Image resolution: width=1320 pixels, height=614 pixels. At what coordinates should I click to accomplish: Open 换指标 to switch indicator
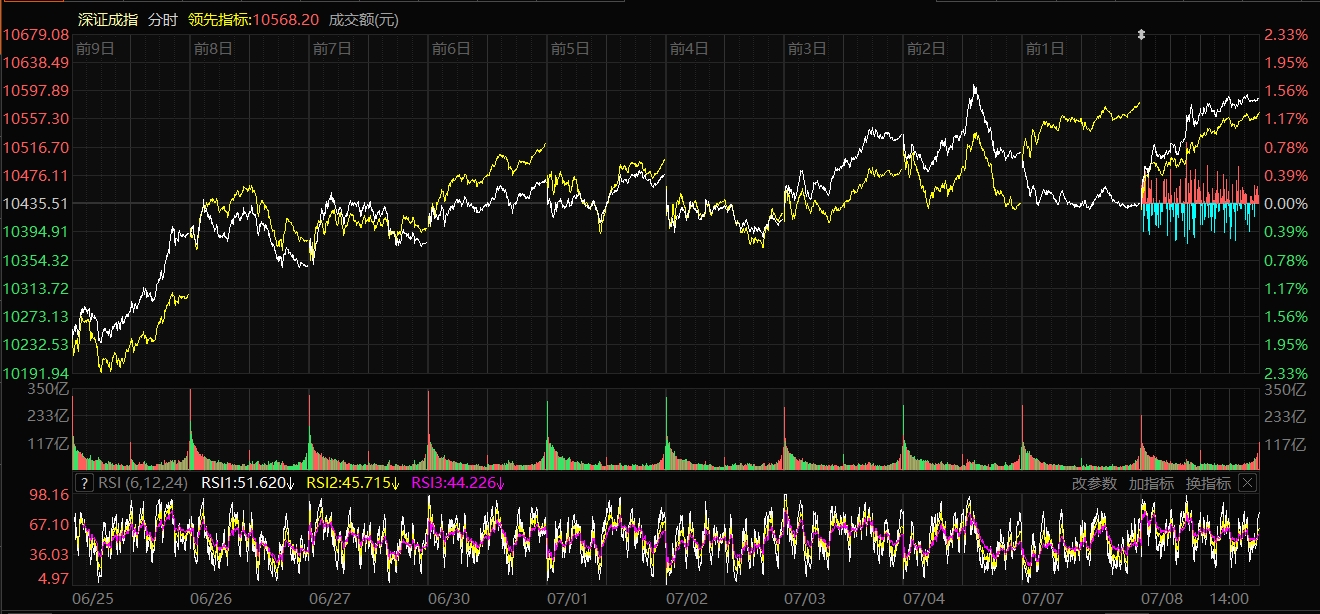[1208, 484]
